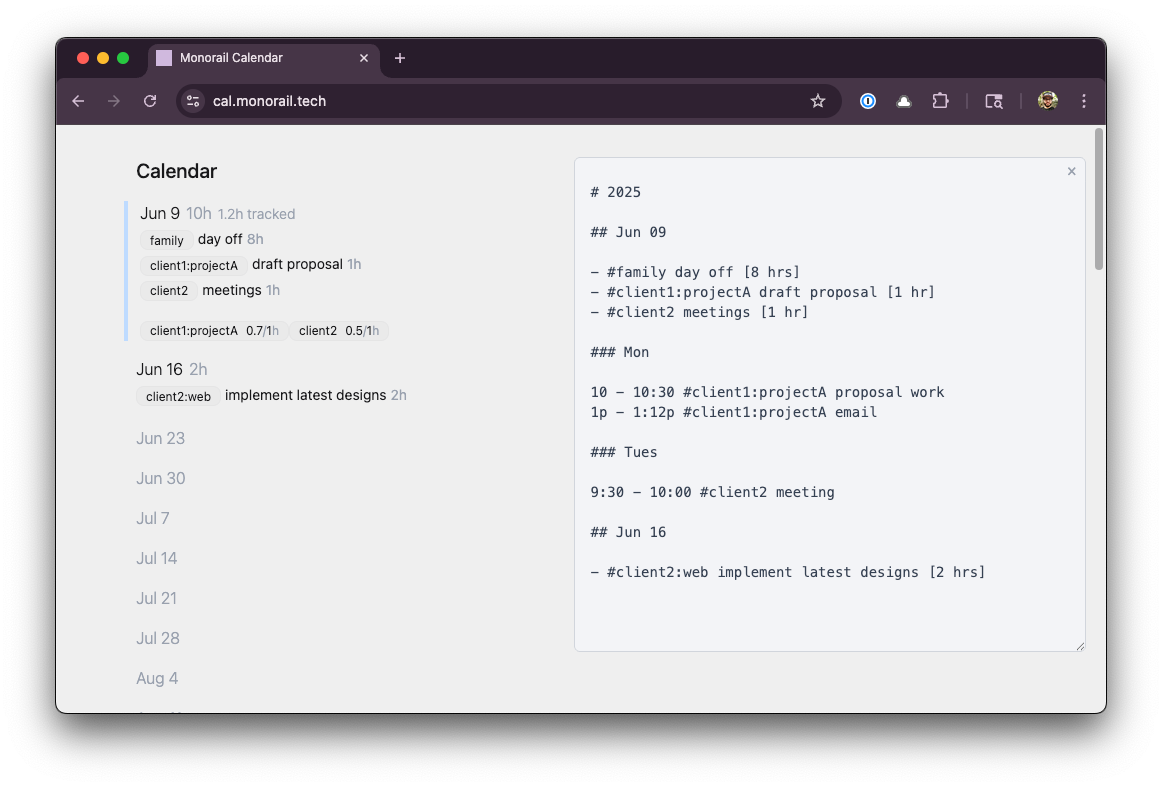Click the '9:30 – 10:00 #client2 meeting' line
Screen dimensions: 1162x787
(x=713, y=492)
